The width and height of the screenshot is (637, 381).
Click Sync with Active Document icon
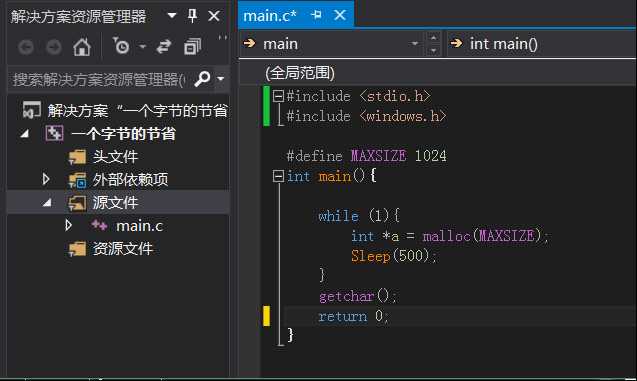pos(164,47)
